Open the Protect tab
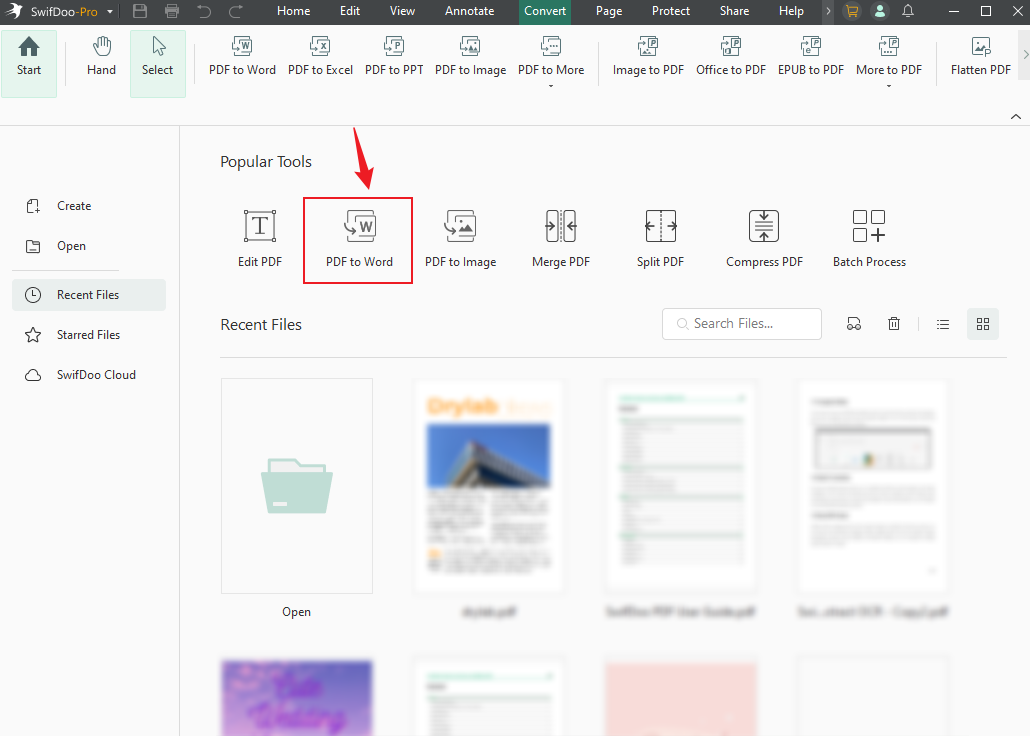The height and width of the screenshot is (736, 1030). click(x=671, y=11)
